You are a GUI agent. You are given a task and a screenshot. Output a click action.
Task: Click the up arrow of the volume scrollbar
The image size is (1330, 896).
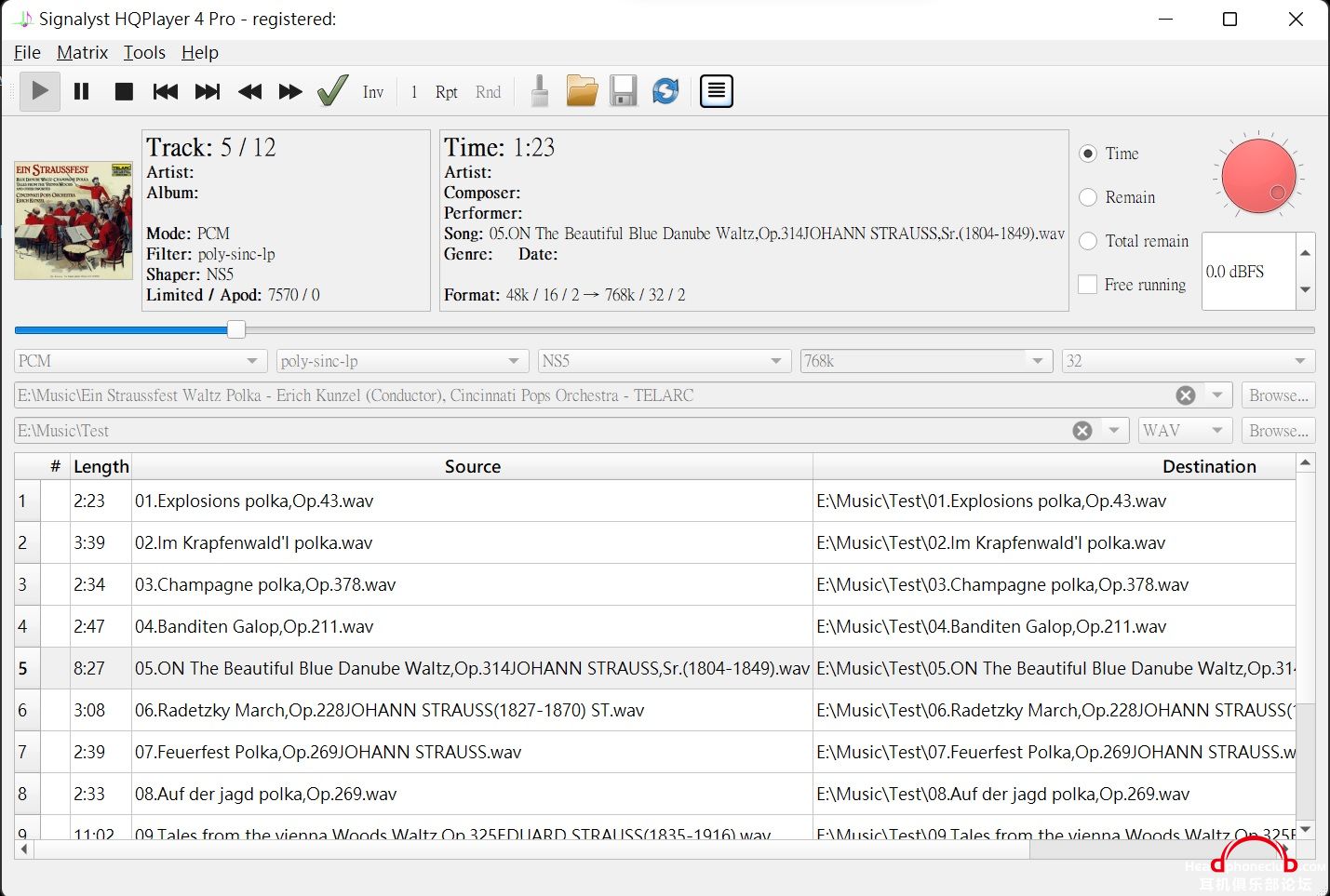click(x=1305, y=252)
